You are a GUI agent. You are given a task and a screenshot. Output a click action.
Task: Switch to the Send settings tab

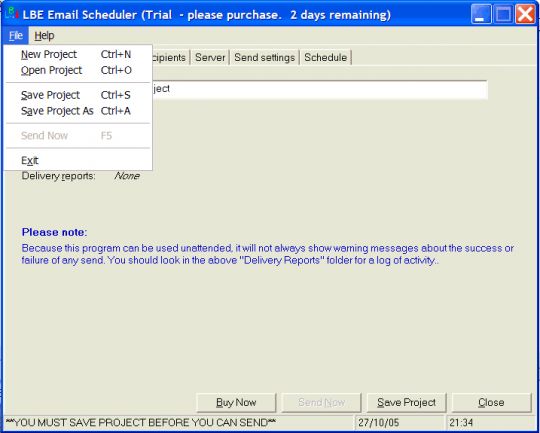tap(264, 58)
